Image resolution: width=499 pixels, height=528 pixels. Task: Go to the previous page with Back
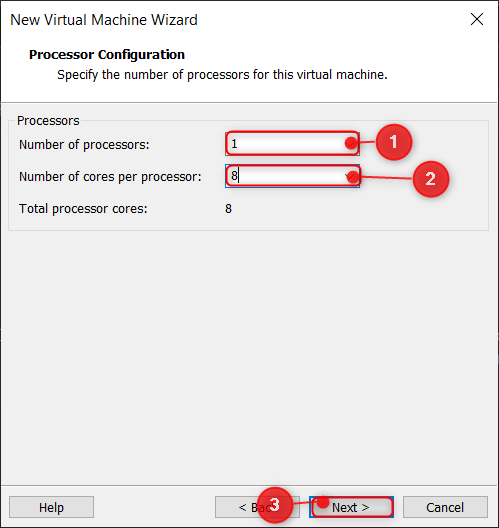tap(257, 507)
